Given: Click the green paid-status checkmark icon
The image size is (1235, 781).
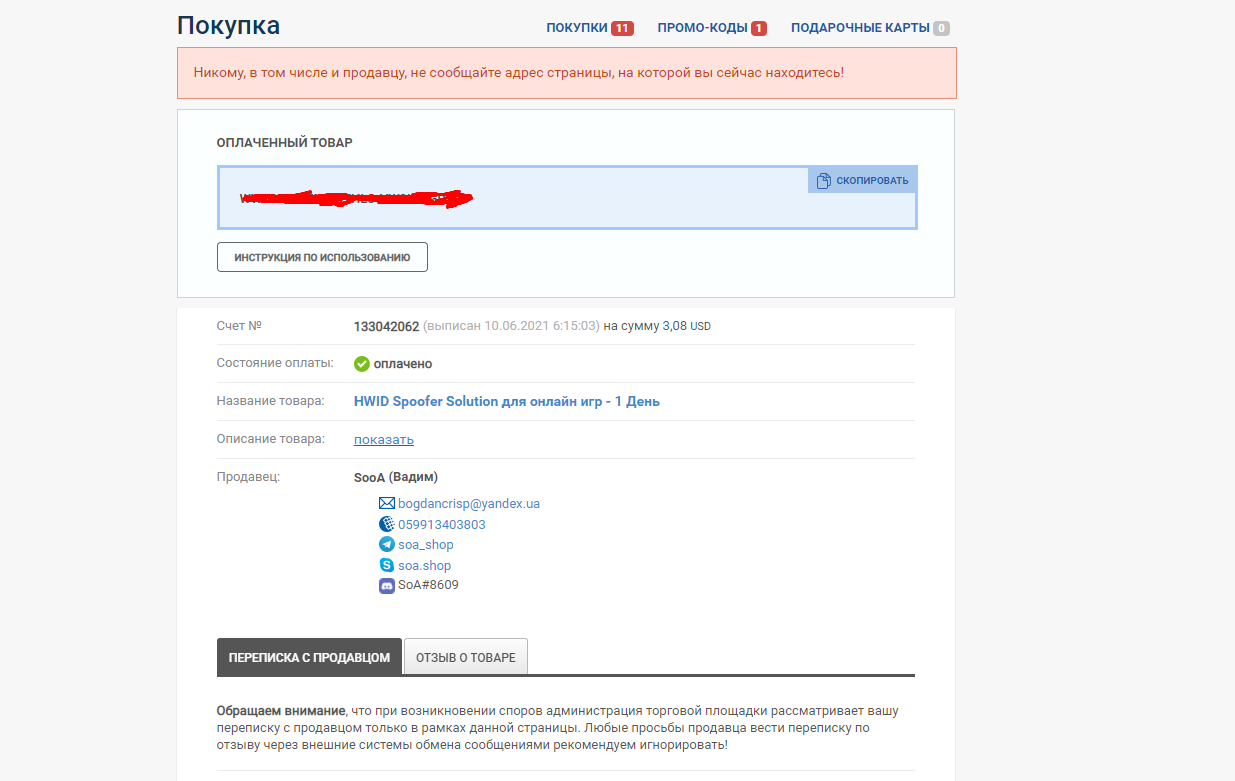Looking at the screenshot, I should point(361,363).
